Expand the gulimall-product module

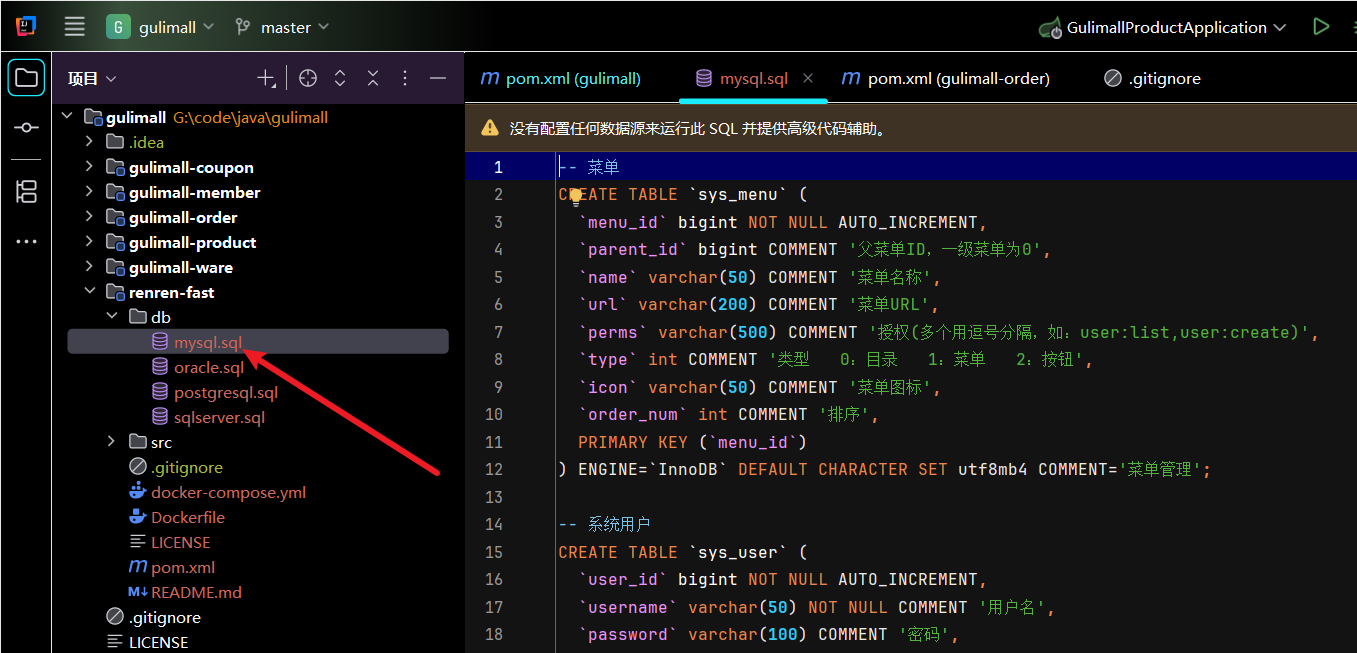[x=89, y=242]
